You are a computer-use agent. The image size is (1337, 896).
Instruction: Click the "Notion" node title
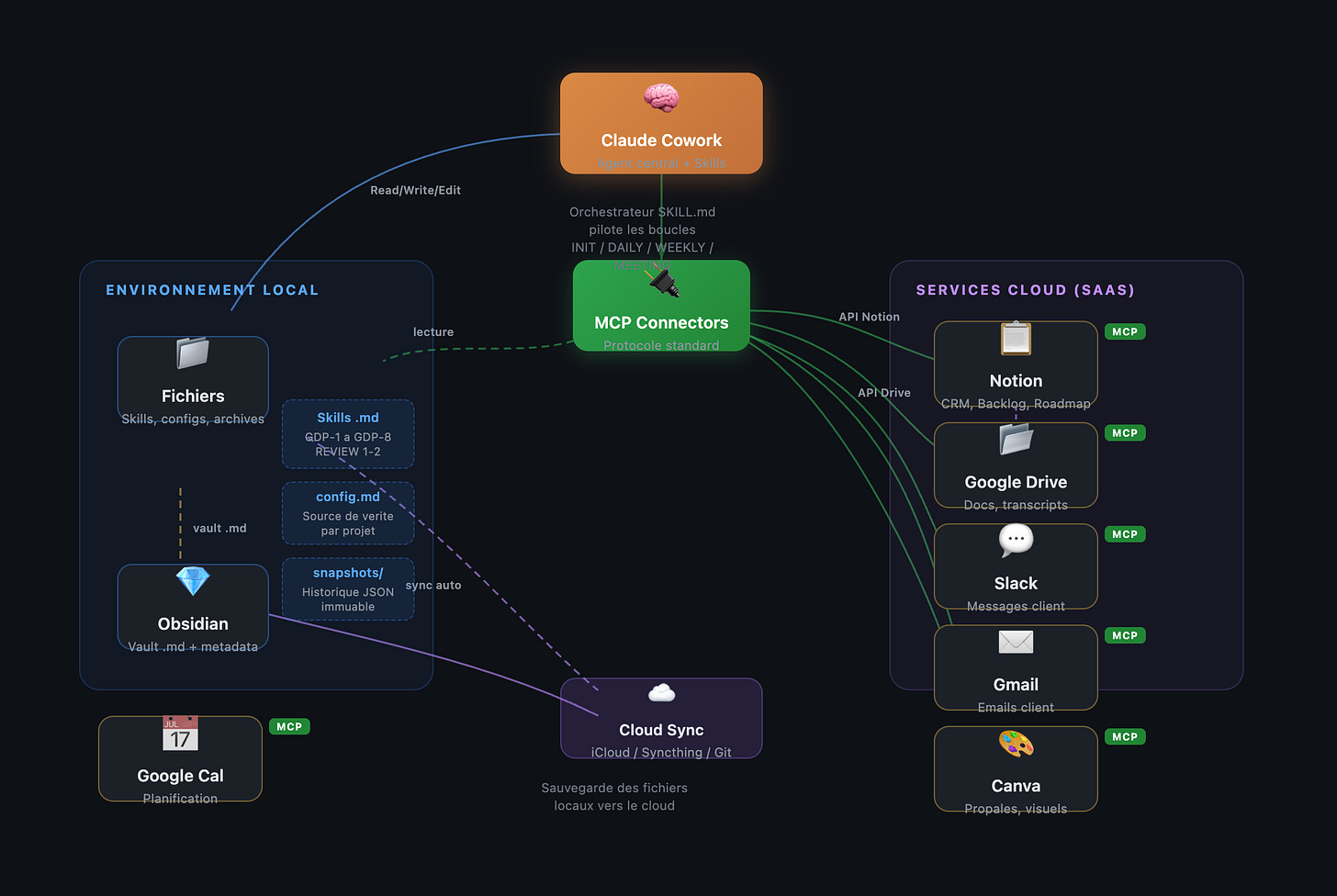click(1016, 381)
